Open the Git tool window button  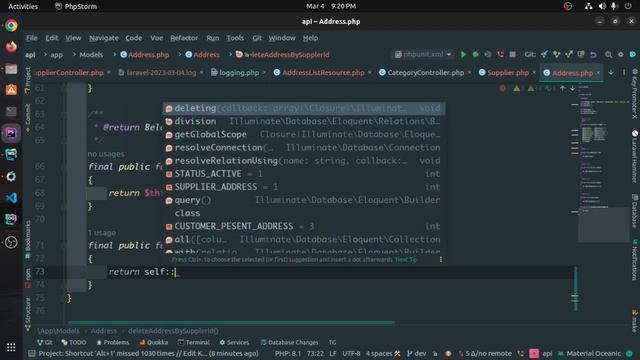pyautogui.click(x=45, y=342)
